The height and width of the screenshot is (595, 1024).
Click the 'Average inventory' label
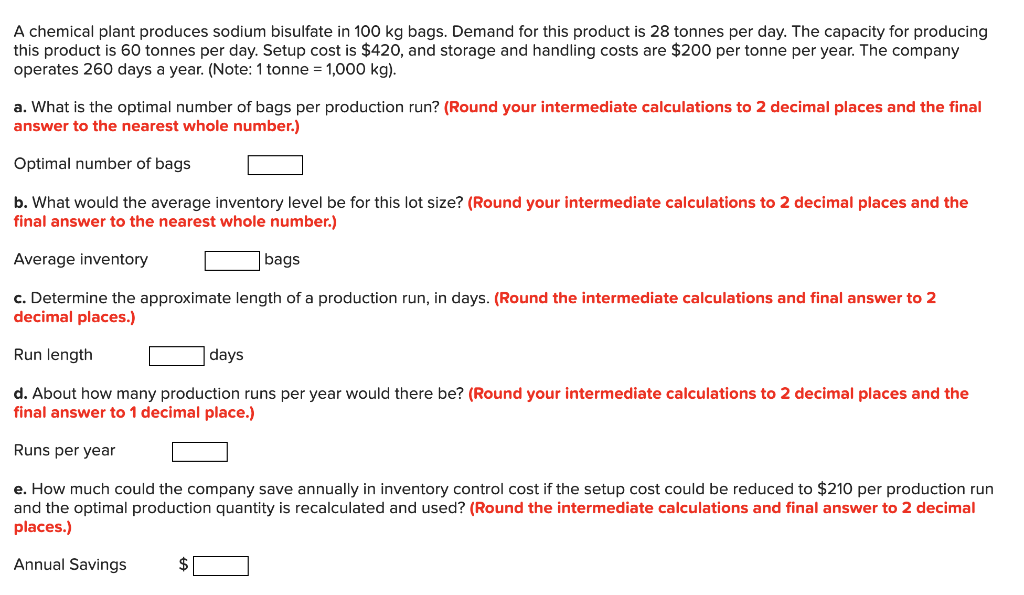pyautogui.click(x=80, y=259)
